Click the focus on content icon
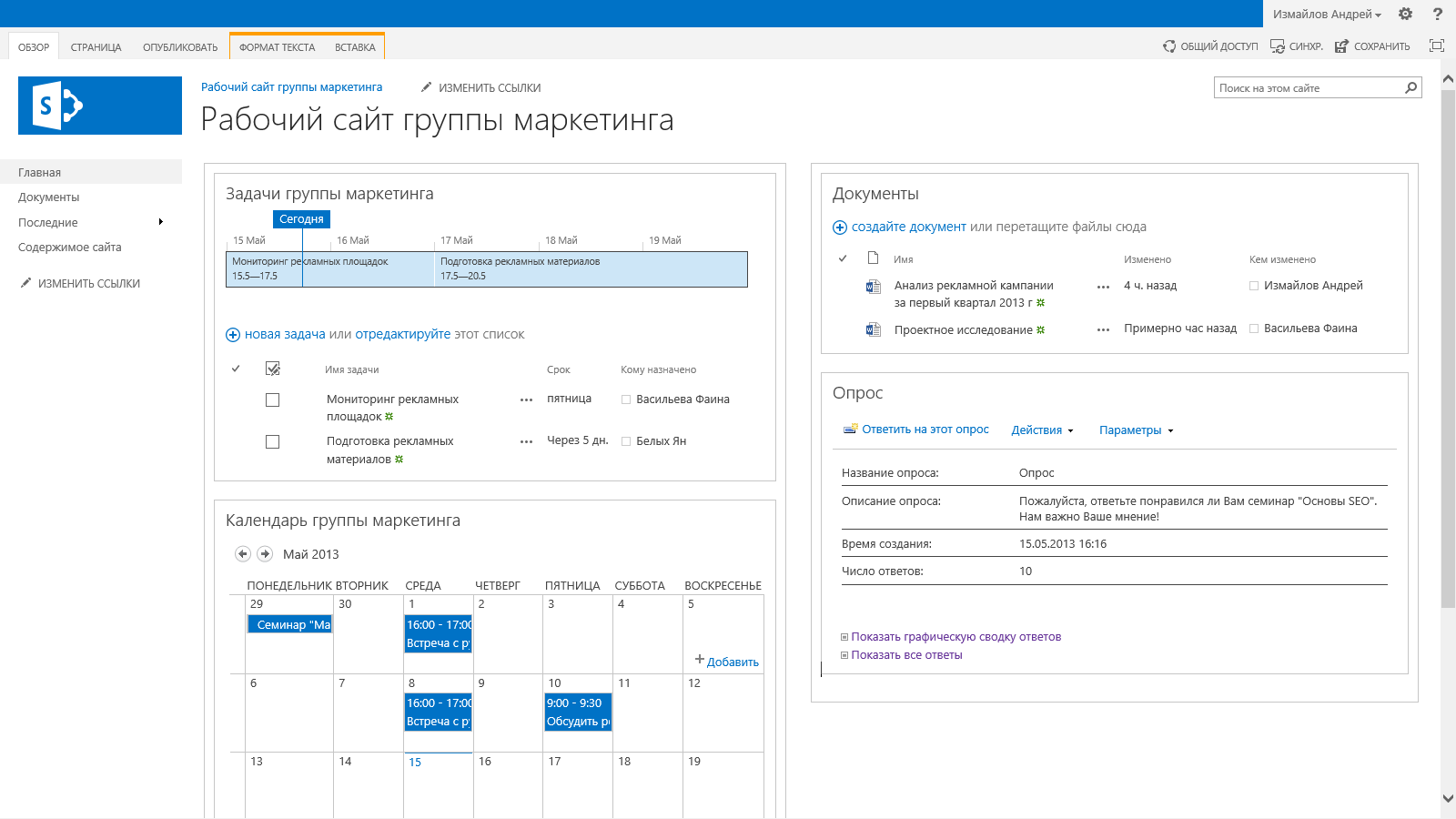The height and width of the screenshot is (819, 1456). pos(1437,46)
